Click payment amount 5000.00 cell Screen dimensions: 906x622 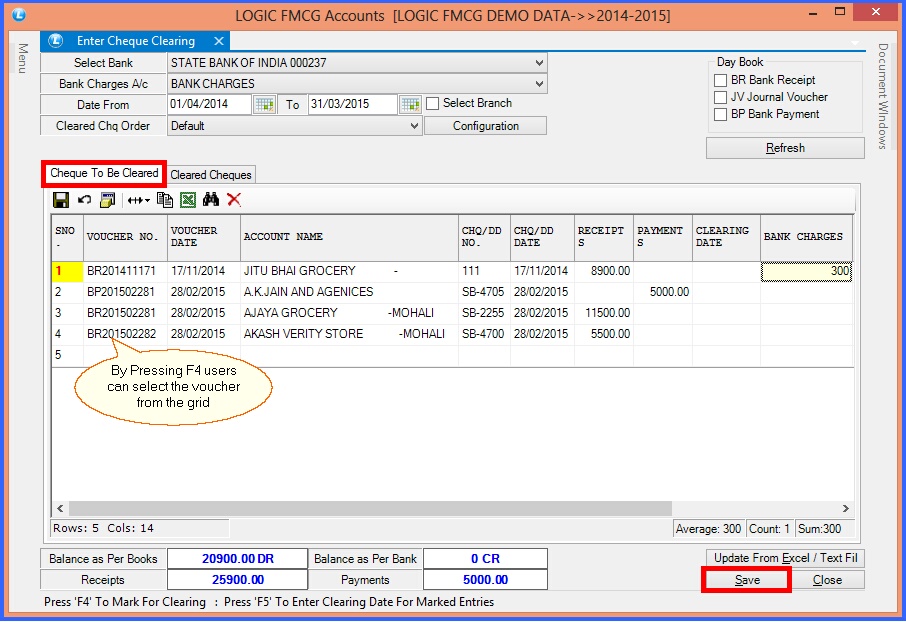[x=663, y=292]
